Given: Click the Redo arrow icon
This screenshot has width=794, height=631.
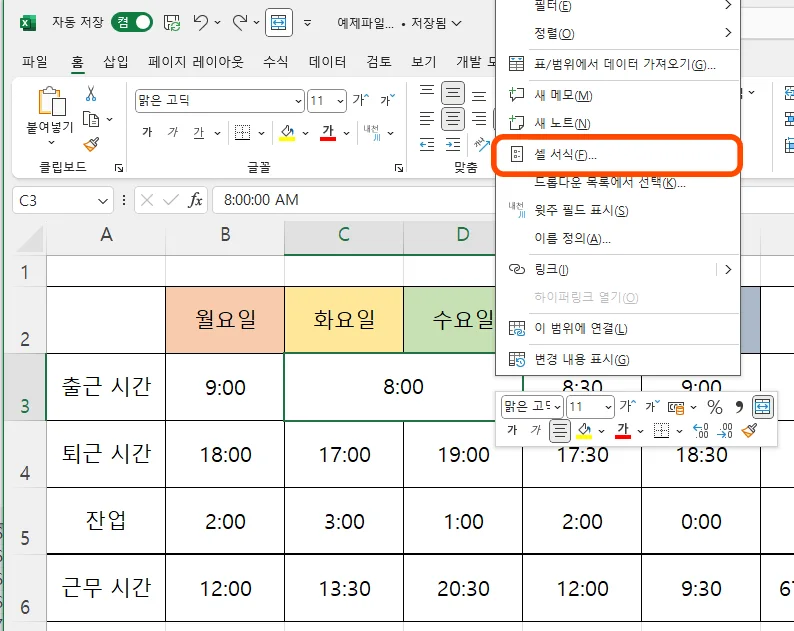Looking at the screenshot, I should 240,22.
